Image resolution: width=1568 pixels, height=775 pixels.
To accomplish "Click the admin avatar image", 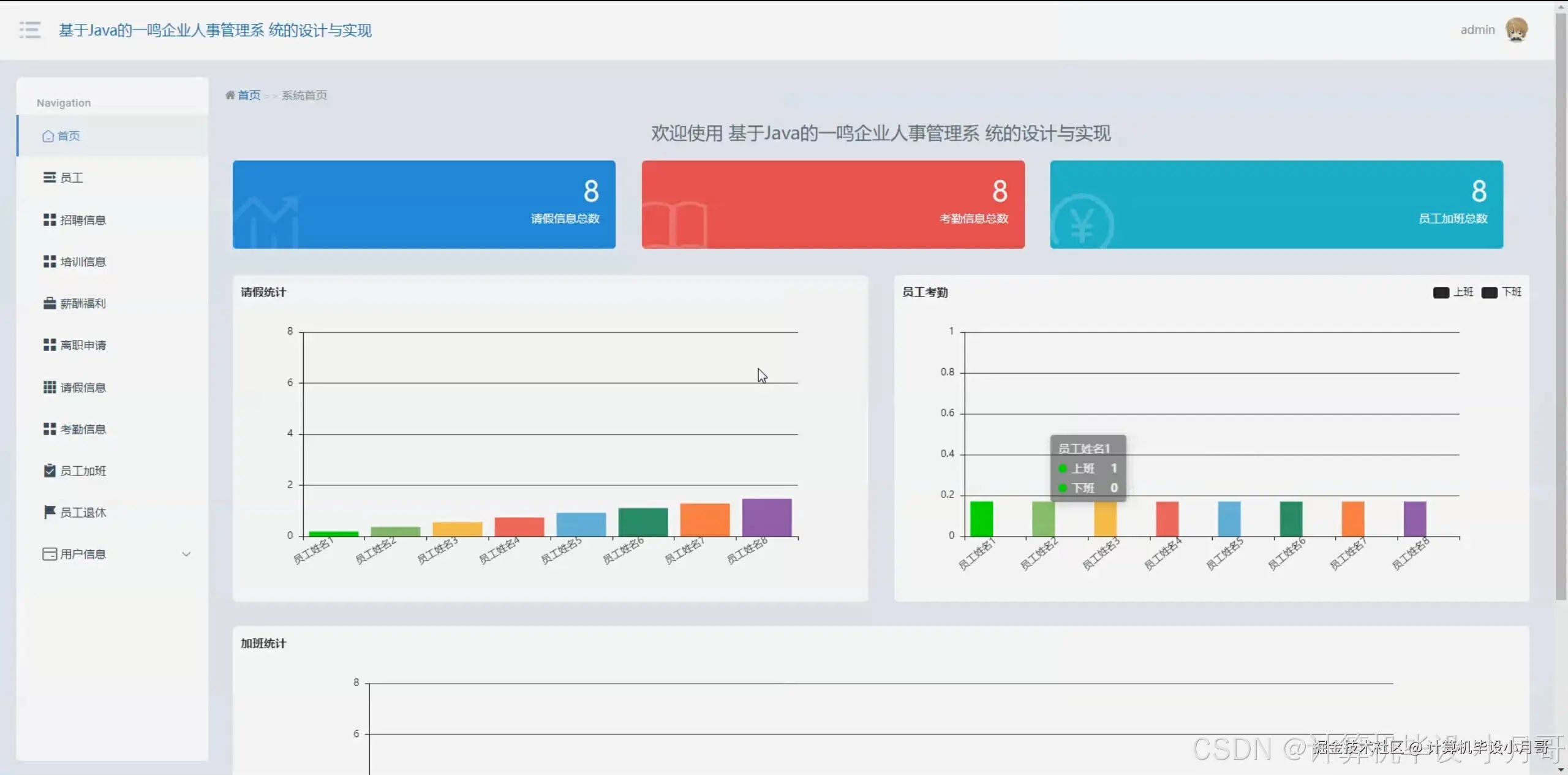I will tap(1517, 29).
